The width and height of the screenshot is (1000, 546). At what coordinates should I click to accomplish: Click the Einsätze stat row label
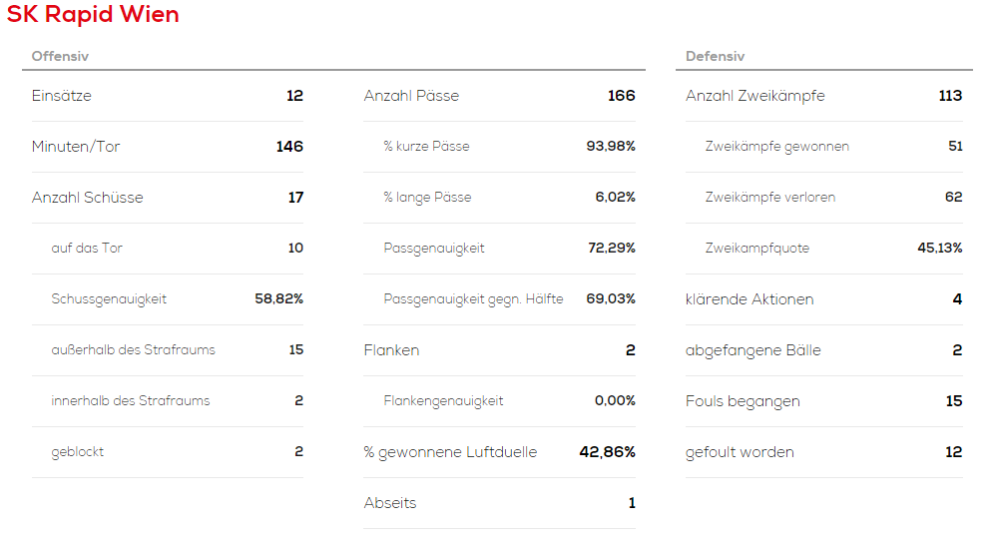pyautogui.click(x=62, y=96)
